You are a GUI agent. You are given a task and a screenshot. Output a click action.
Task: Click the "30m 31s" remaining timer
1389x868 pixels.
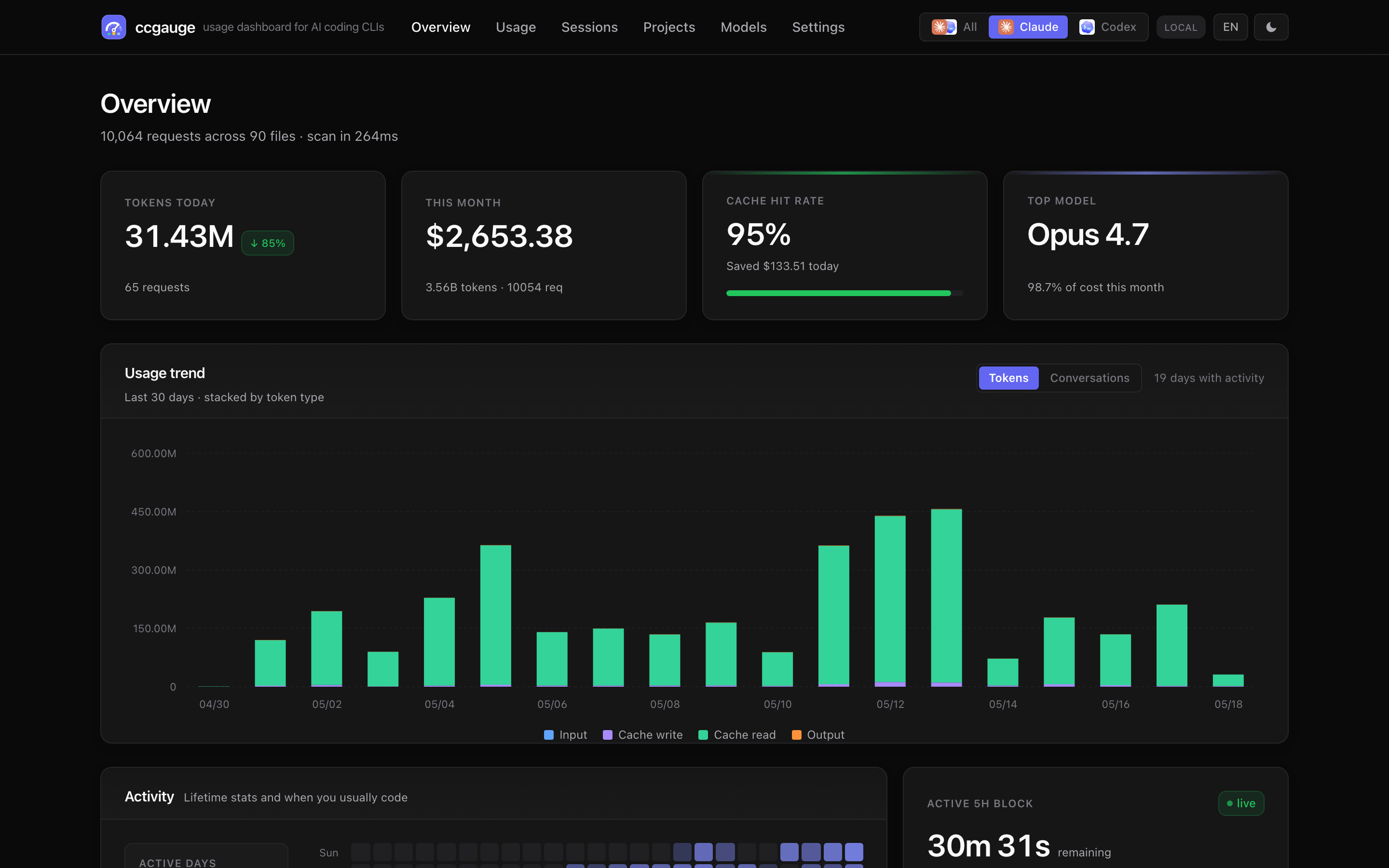(988, 846)
